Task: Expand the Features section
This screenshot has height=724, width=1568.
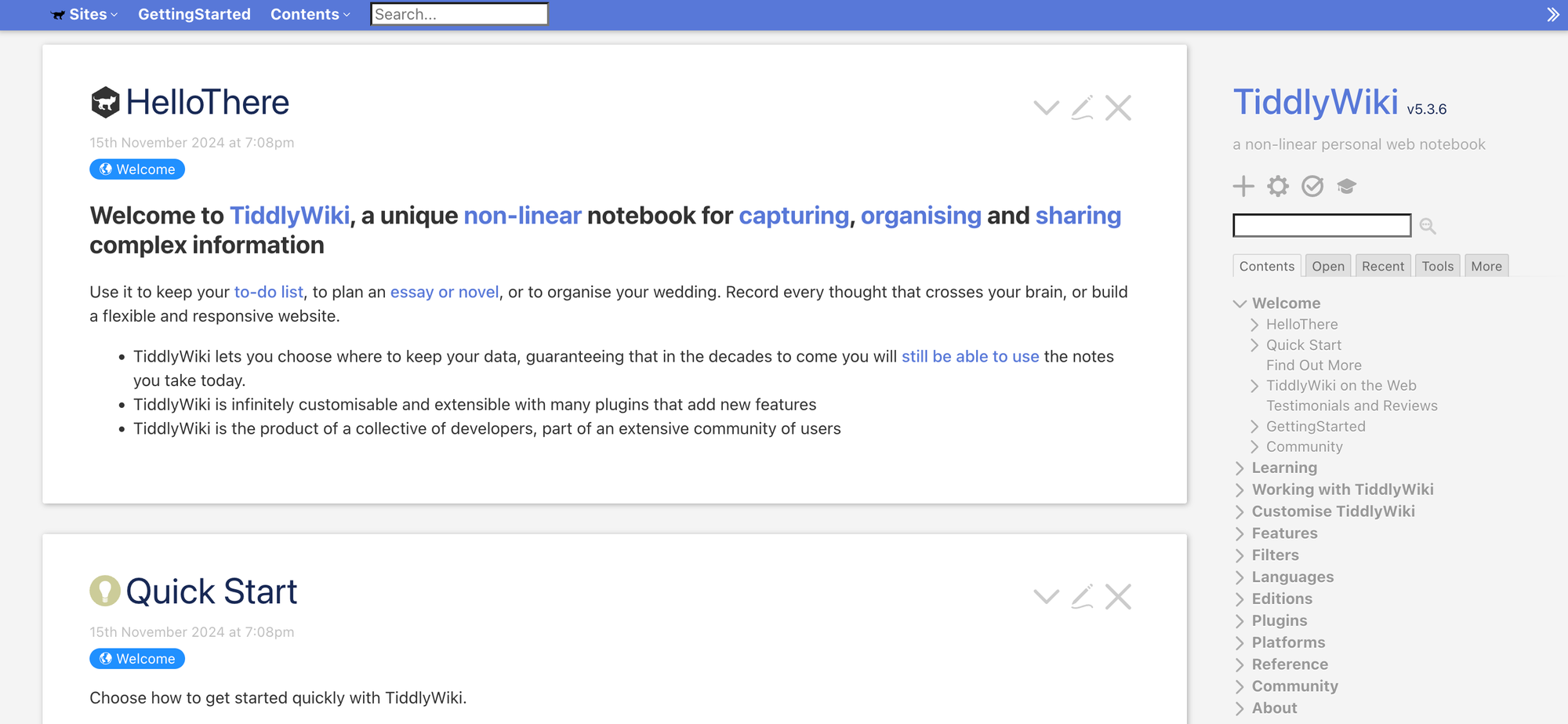Action: tap(1240, 534)
